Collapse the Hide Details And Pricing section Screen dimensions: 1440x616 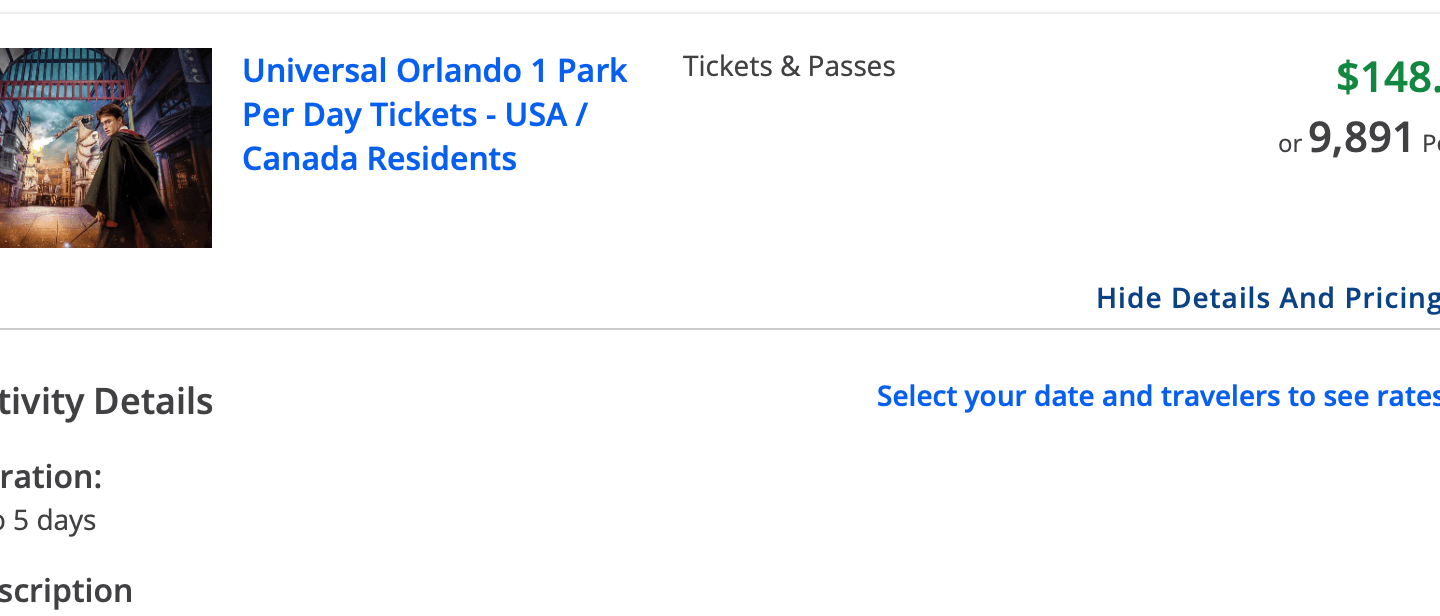(1267, 298)
